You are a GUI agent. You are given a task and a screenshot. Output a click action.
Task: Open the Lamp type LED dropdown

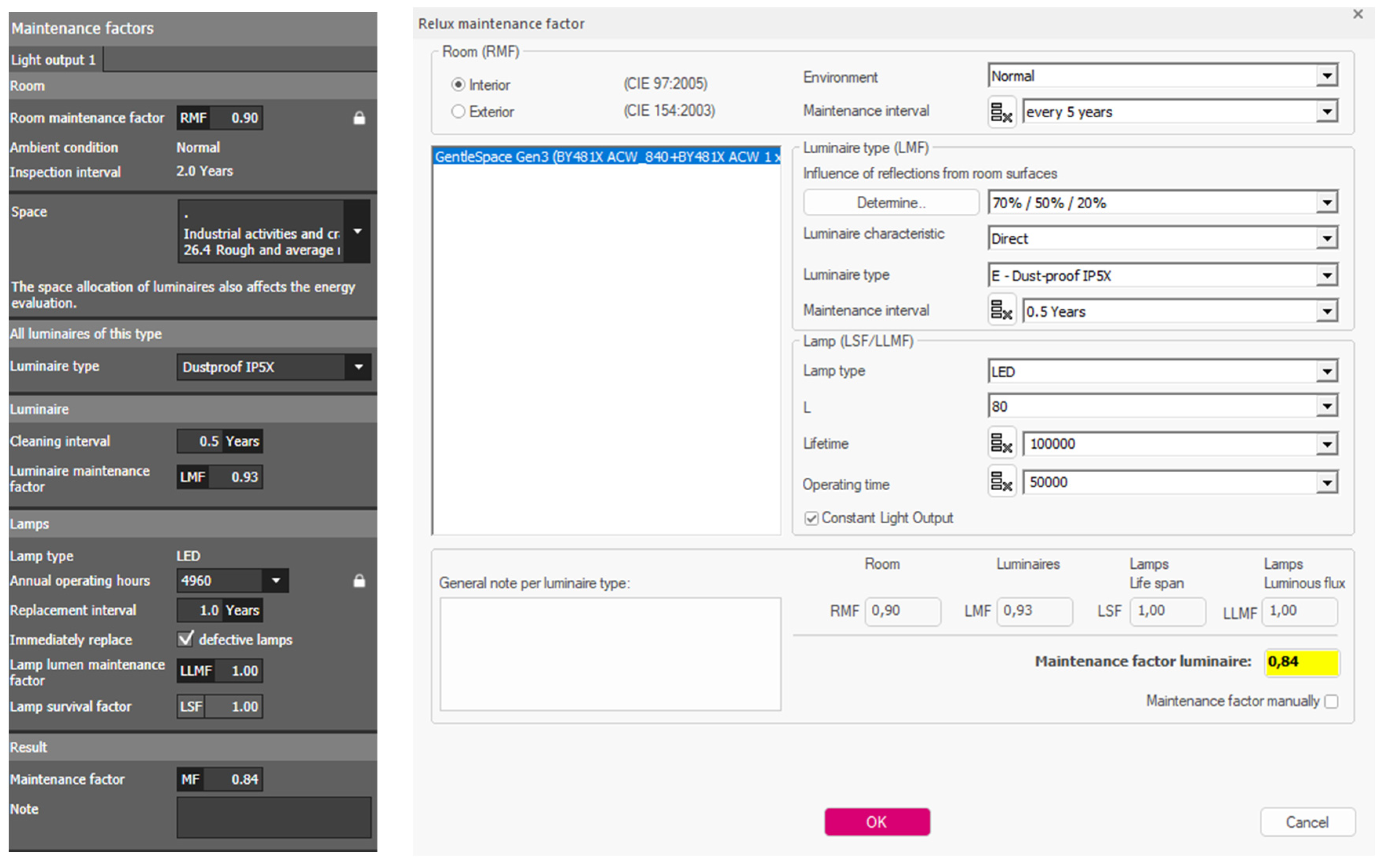coord(1327,372)
